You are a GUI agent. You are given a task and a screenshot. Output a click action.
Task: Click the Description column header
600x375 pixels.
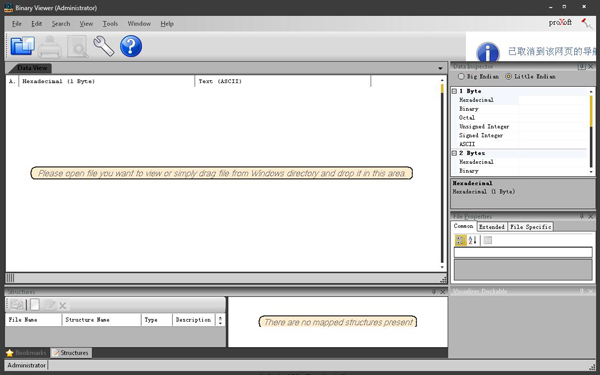[x=194, y=320]
